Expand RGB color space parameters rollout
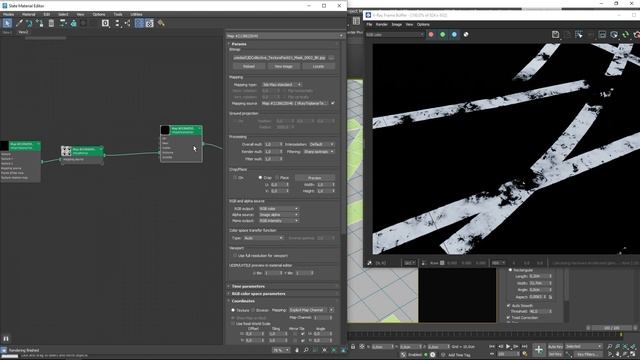Image resolution: width=640 pixels, height=360 pixels. point(283,294)
